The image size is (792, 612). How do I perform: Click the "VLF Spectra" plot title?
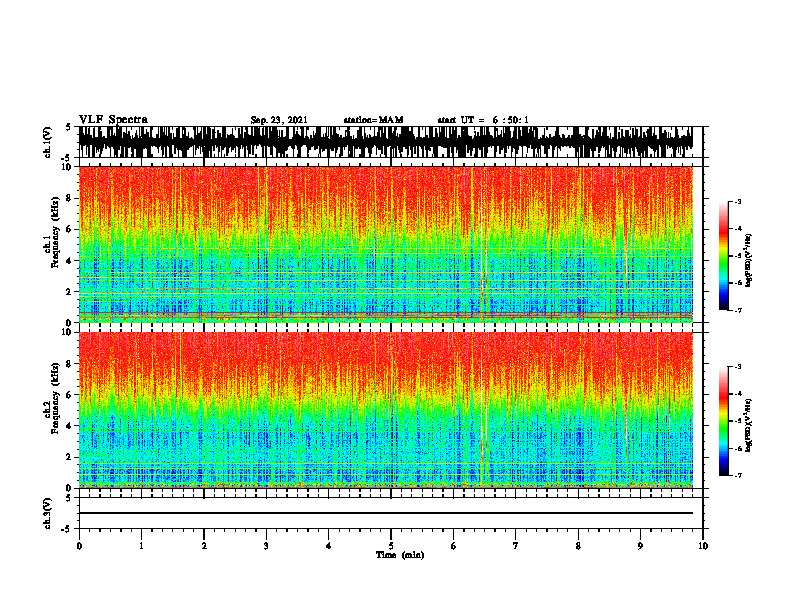tap(113, 119)
